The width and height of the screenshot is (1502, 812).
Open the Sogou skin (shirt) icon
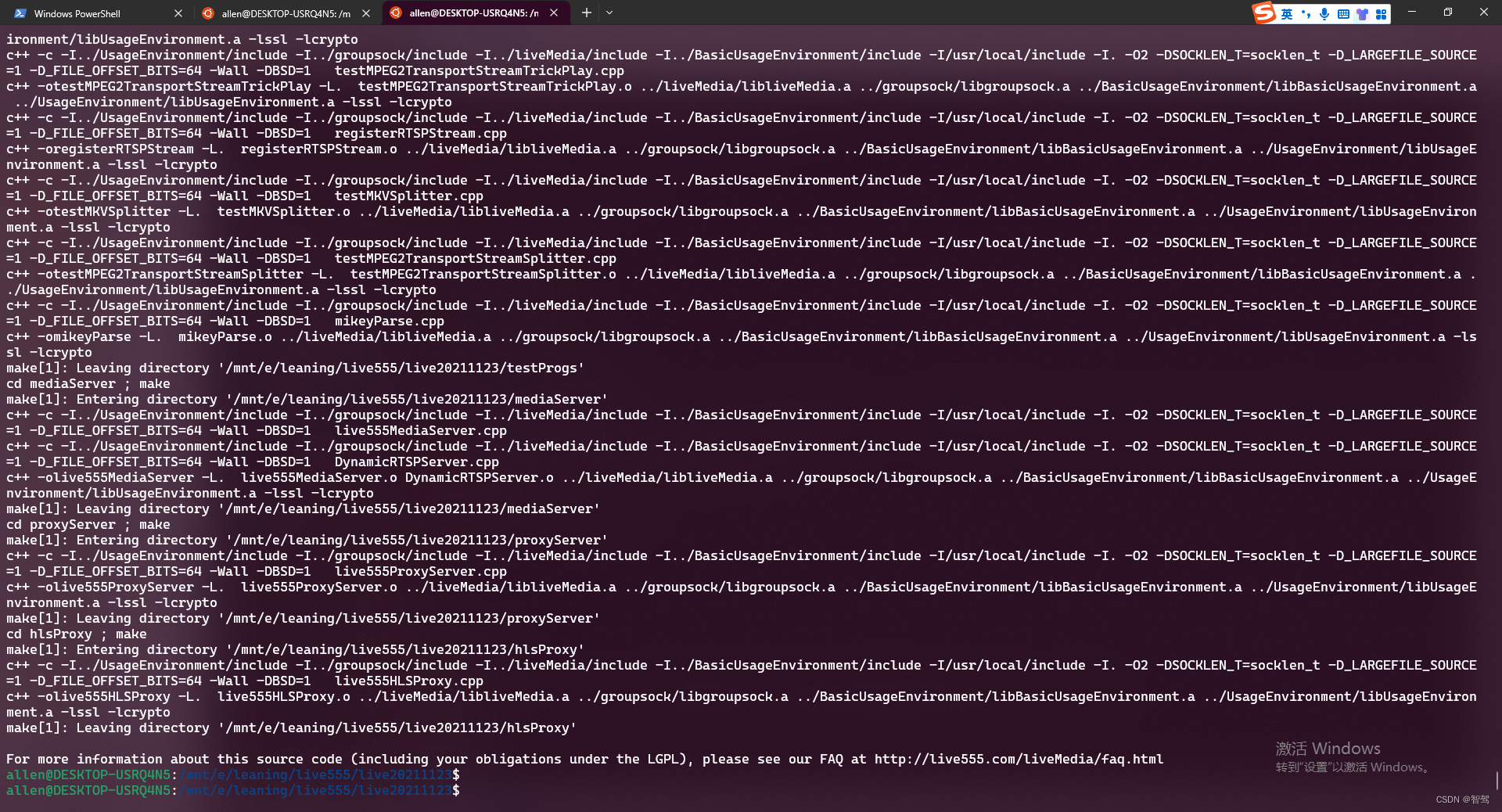point(1362,14)
